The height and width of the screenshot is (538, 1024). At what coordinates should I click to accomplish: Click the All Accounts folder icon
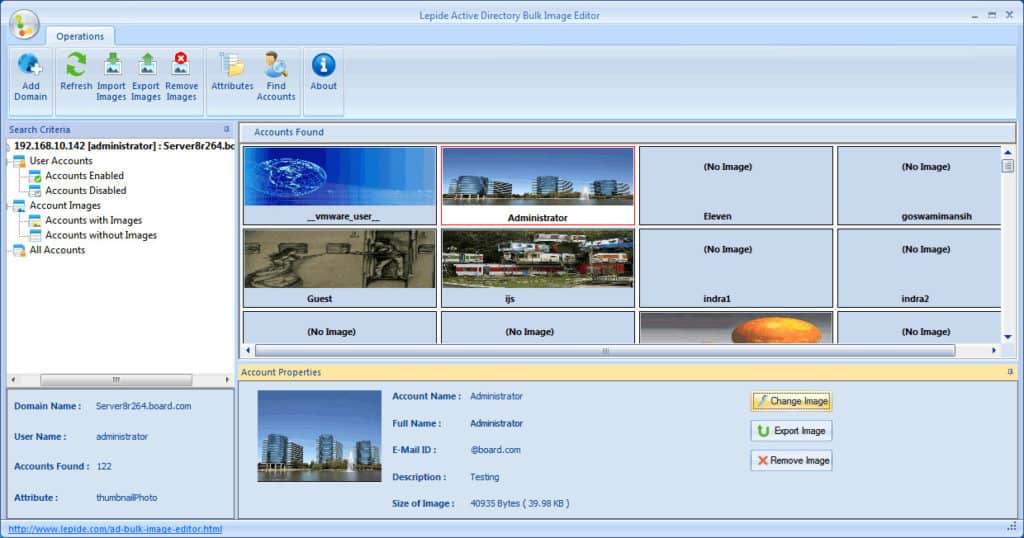19,250
